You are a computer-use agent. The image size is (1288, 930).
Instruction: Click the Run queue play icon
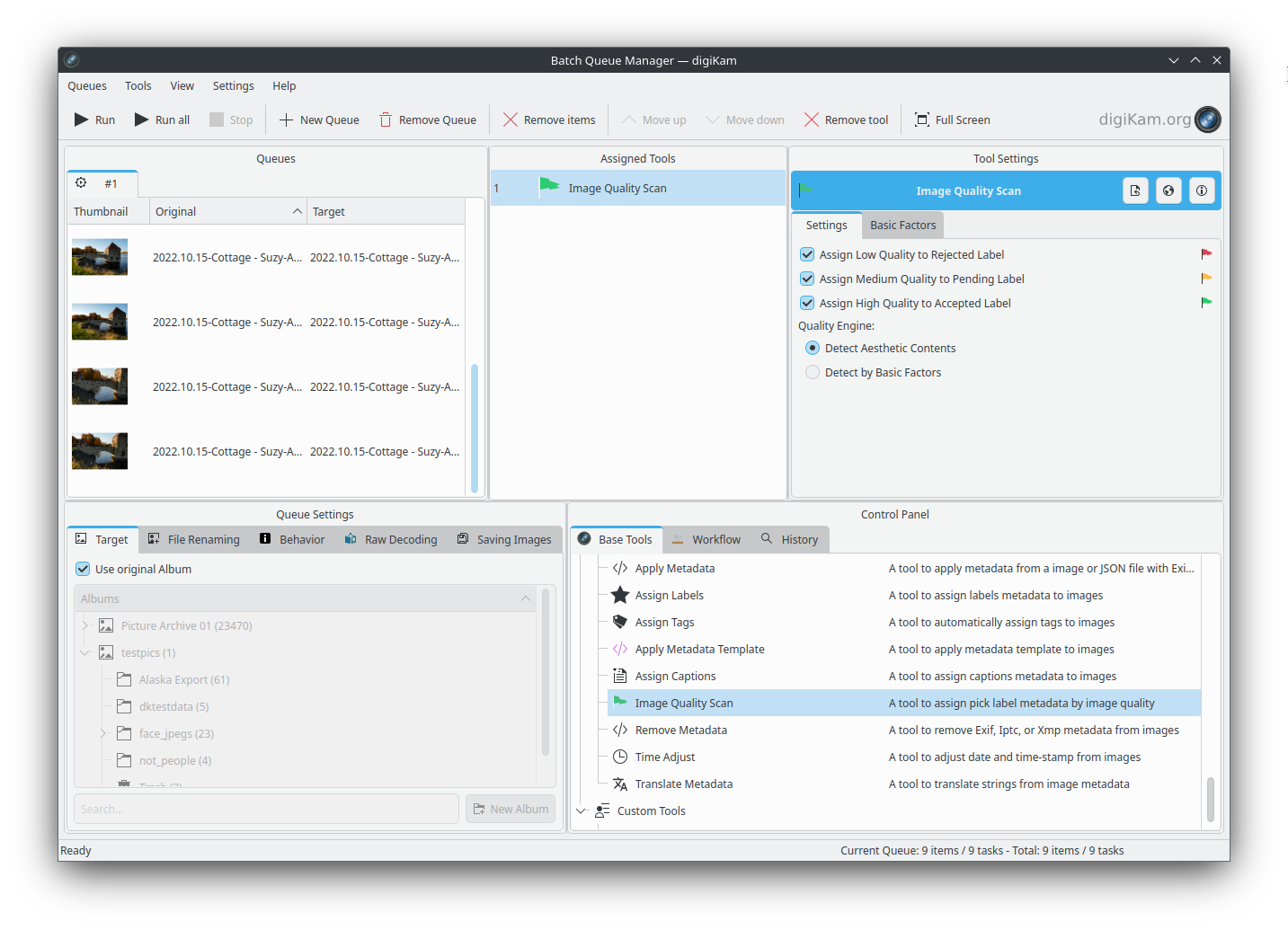[x=82, y=120]
